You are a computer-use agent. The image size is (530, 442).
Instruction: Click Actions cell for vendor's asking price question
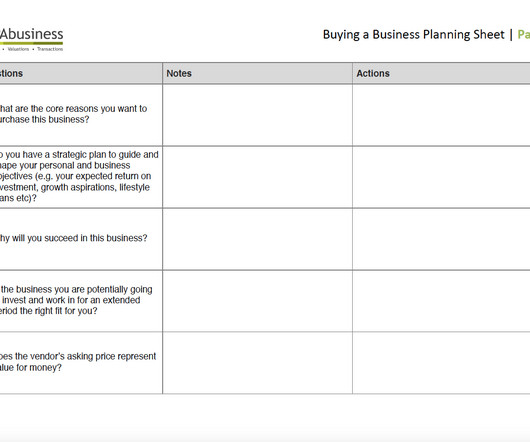tap(441, 363)
